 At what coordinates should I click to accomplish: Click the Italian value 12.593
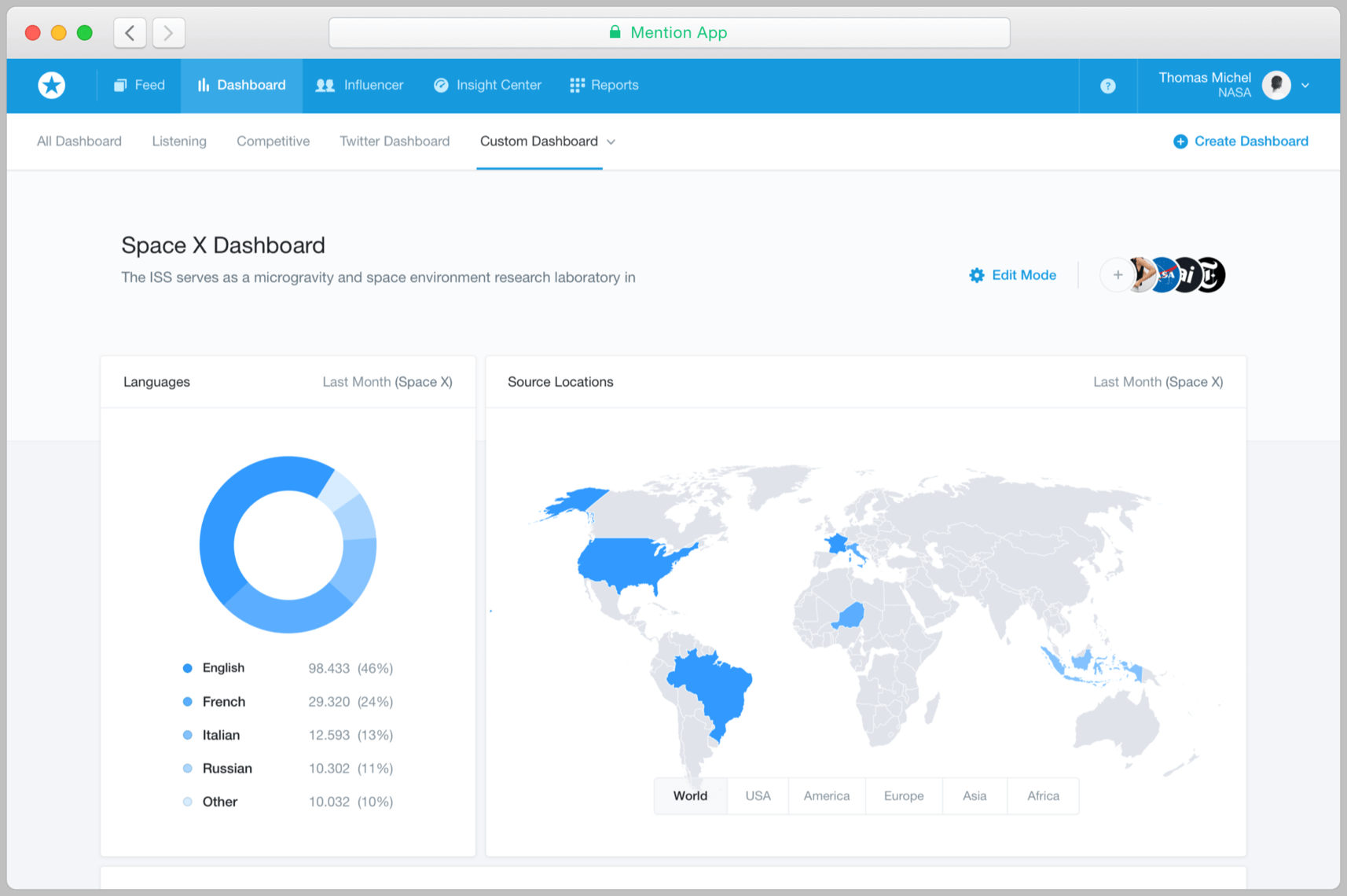(x=328, y=735)
